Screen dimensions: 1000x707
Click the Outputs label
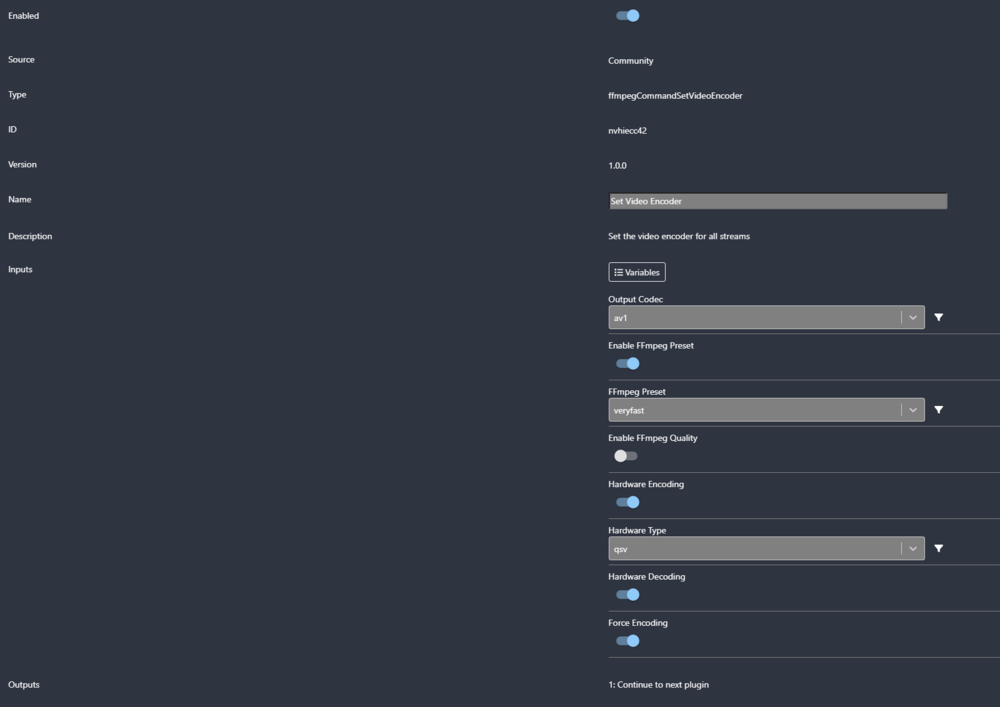[24, 685]
